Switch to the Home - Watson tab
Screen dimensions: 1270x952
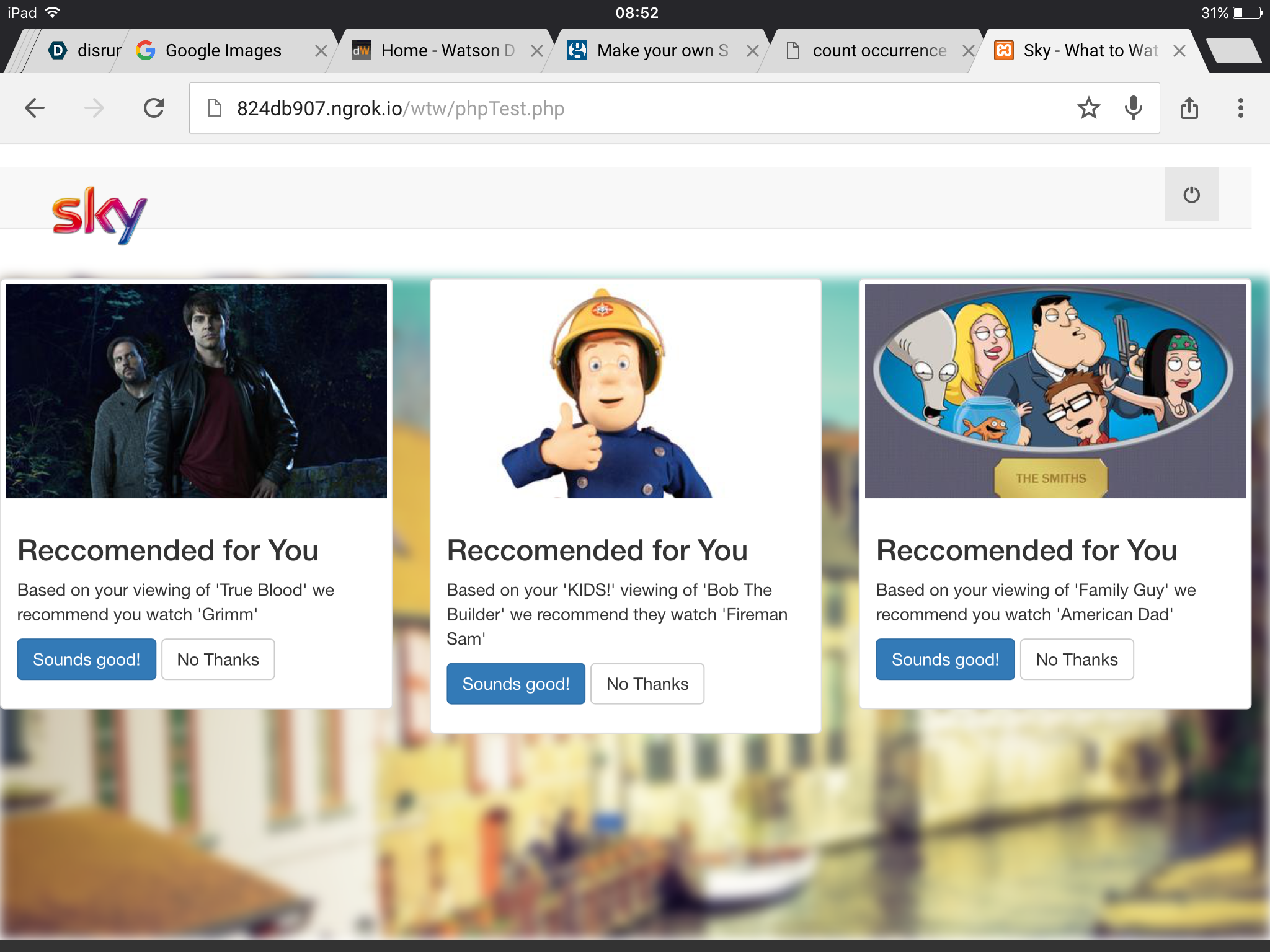(446, 51)
